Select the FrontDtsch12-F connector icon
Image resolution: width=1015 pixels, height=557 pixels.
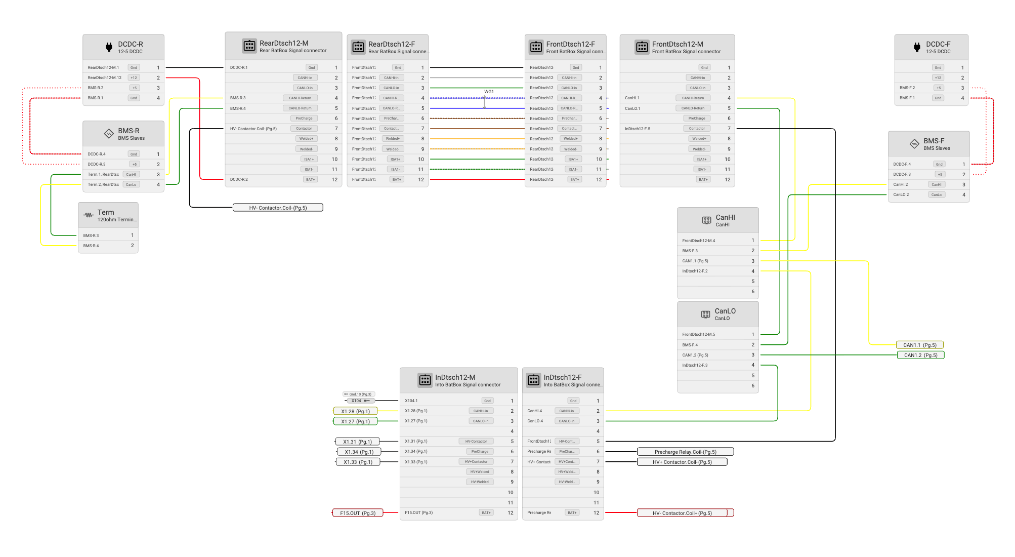(x=536, y=47)
